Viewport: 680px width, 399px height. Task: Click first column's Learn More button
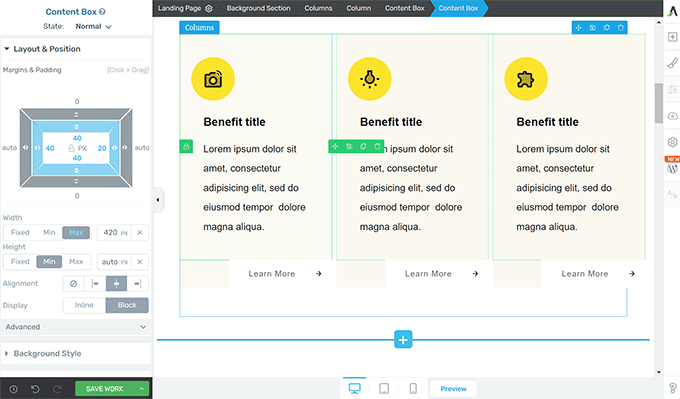(x=281, y=274)
